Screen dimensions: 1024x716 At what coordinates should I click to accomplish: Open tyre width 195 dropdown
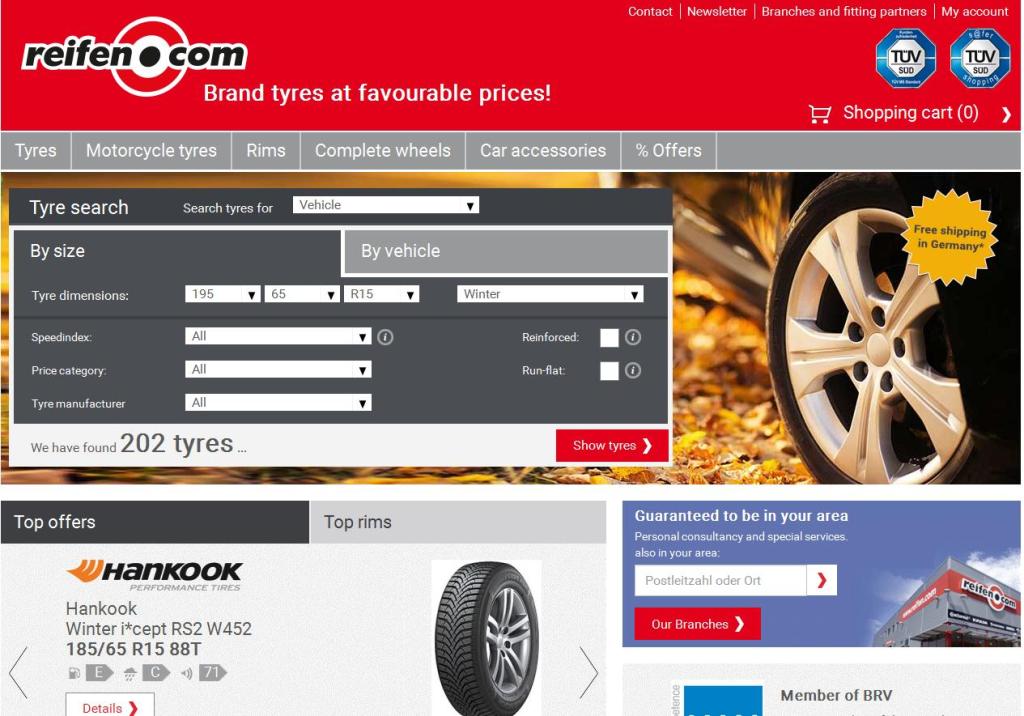point(223,294)
